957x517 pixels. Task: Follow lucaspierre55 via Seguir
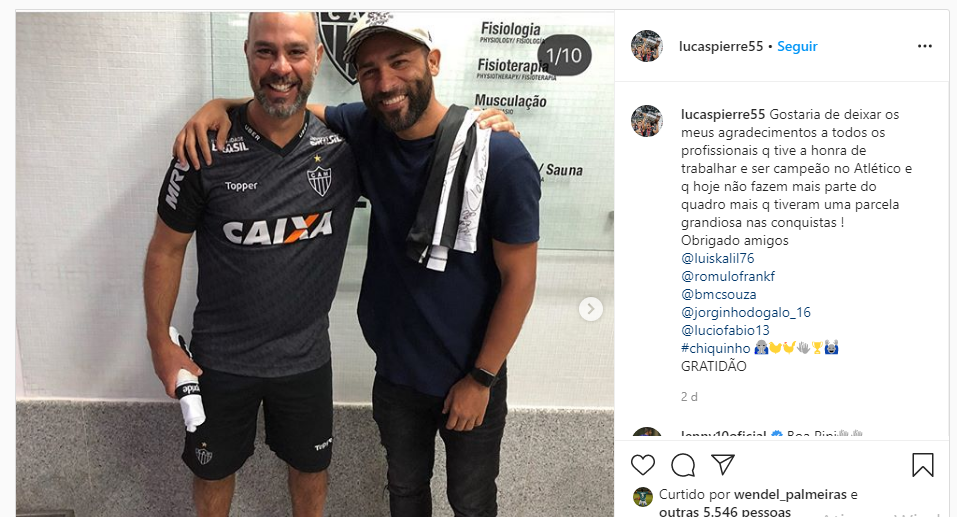coord(797,46)
